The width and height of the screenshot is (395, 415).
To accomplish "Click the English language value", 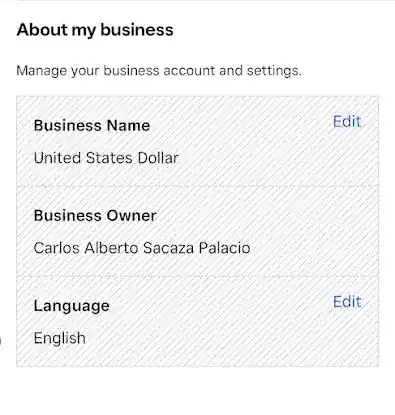I will [60, 338].
